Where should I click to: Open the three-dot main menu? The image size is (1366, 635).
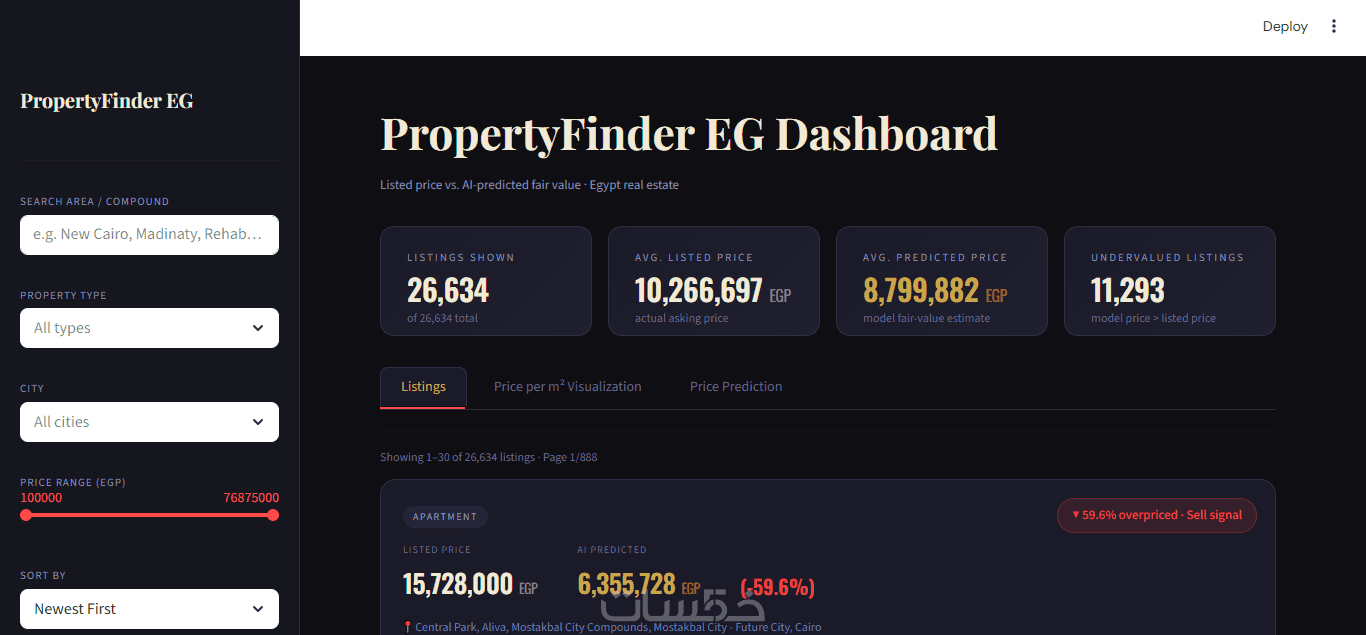(x=1333, y=27)
